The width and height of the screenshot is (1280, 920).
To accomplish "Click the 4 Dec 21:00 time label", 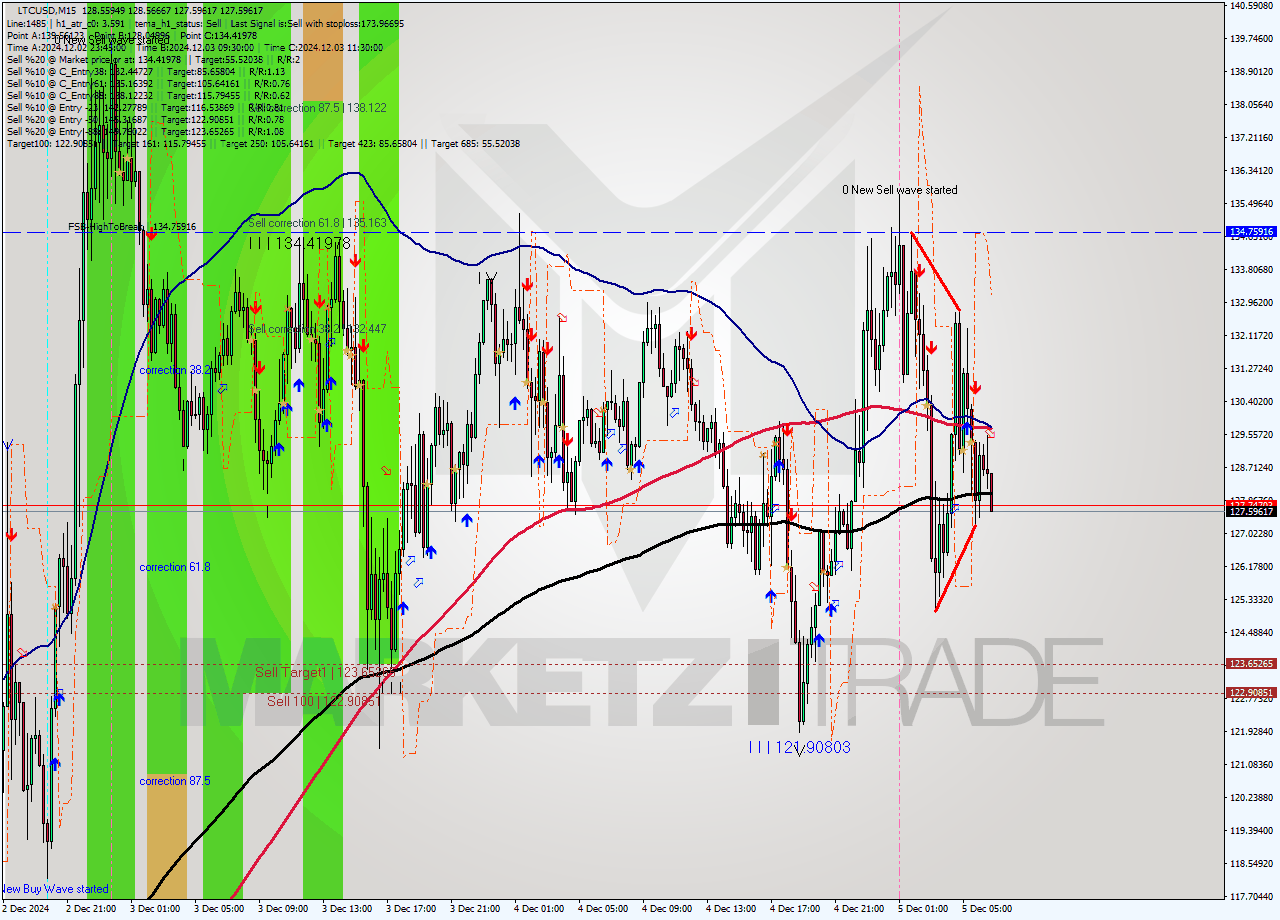I will [860, 909].
